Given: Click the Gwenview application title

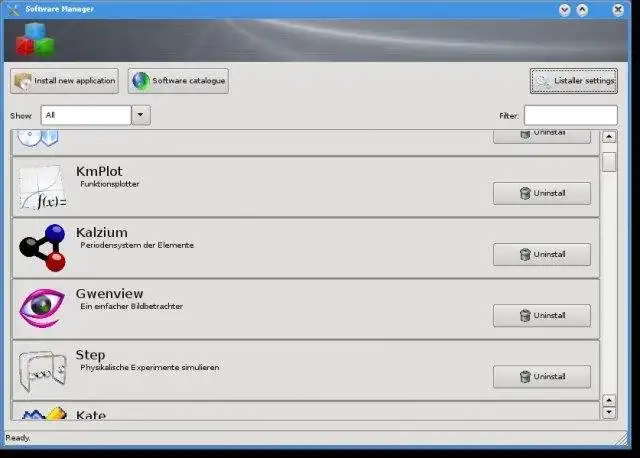Looking at the screenshot, I should [109, 293].
